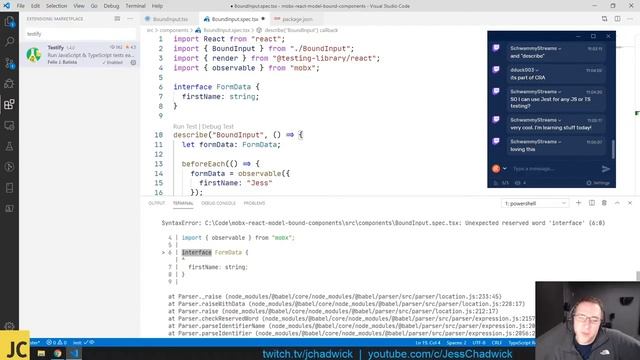Viewport: 640px width, 360px height.
Task: Switch to the PROBLEMS panel tab
Action: pyautogui.click(x=254, y=203)
